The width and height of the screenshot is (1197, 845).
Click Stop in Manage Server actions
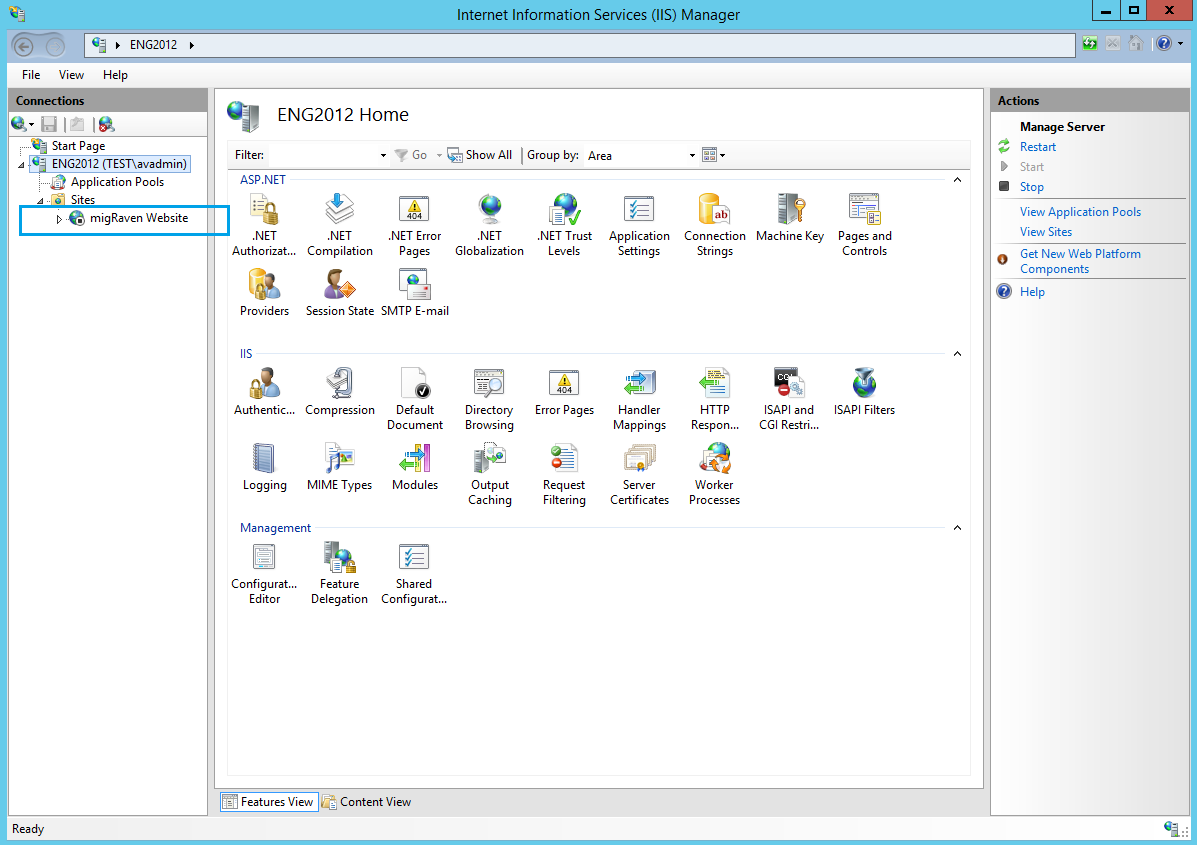pos(1031,186)
